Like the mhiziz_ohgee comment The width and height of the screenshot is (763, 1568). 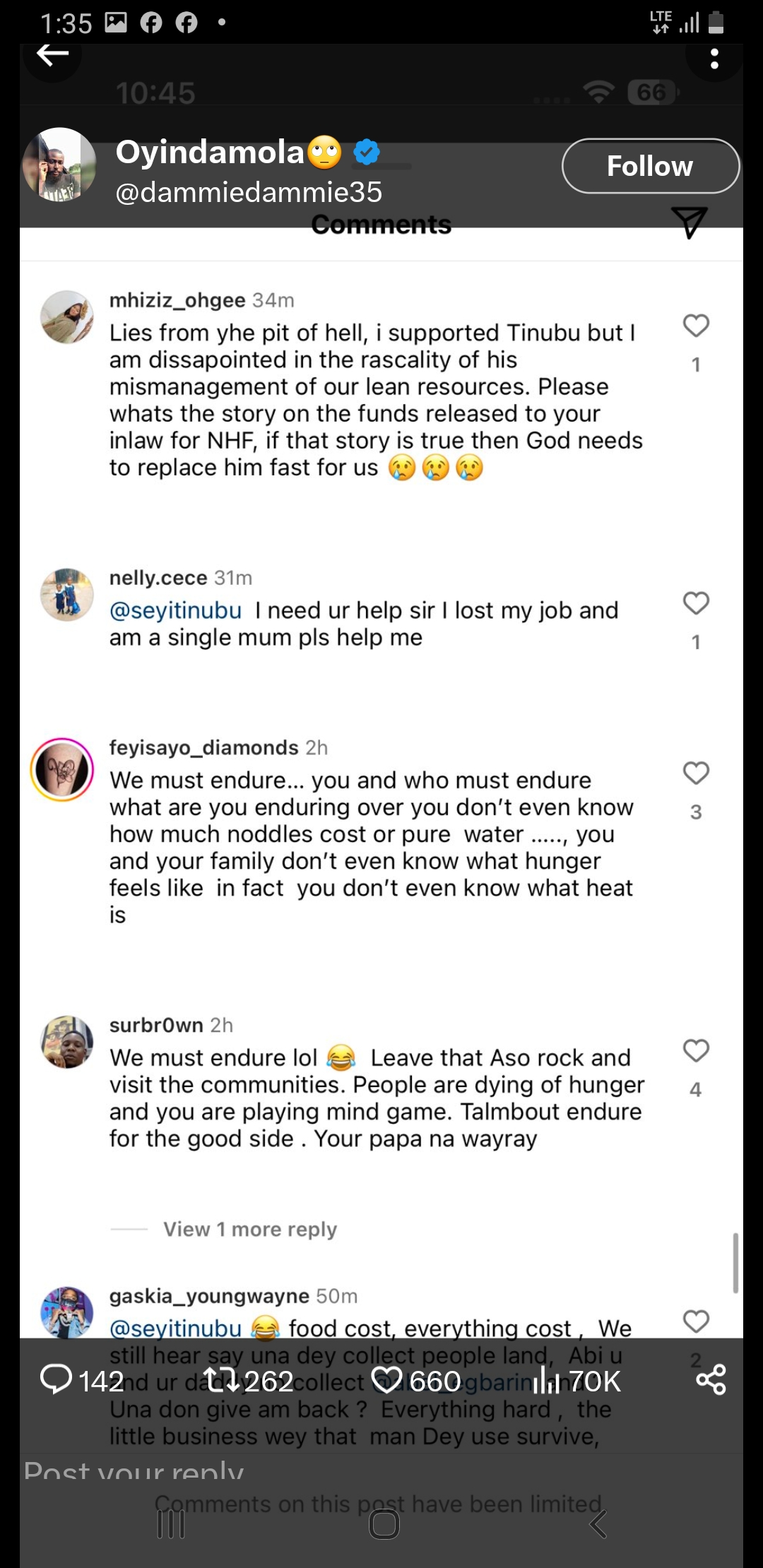point(696,326)
